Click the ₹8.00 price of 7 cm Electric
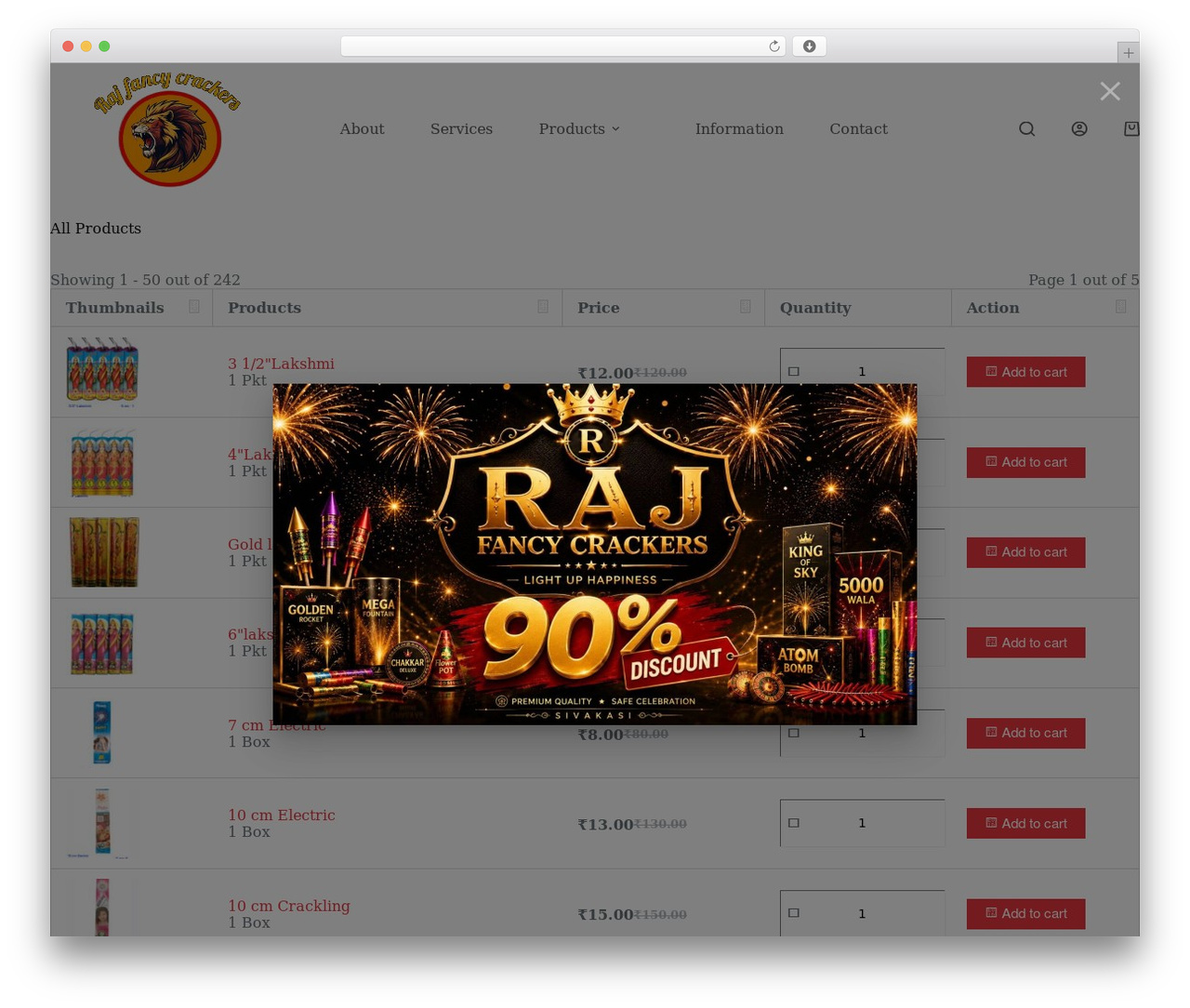Screen dimensions: 1190x1008 coord(601,735)
